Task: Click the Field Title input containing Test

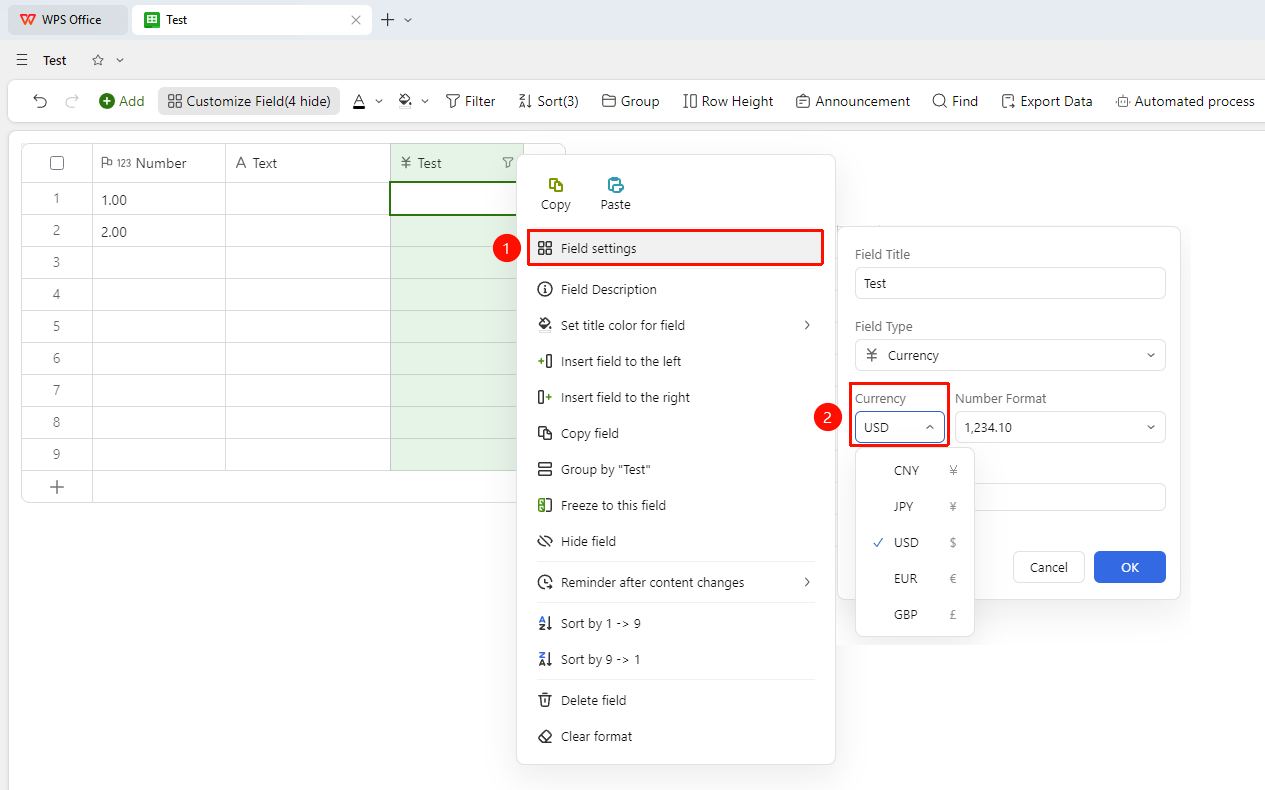Action: pos(1010,283)
